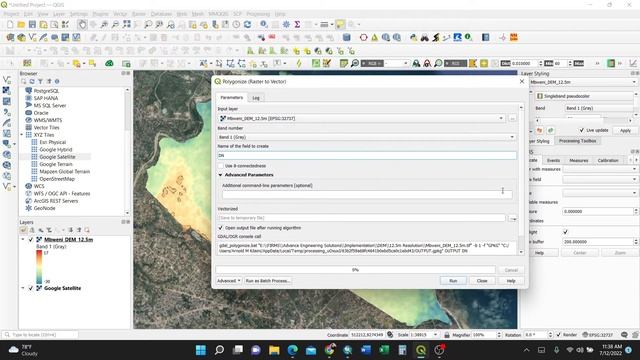Image resolution: width=640 pixels, height=360 pixels.
Task: Open the Raster menu
Action: pyautogui.click(x=139, y=14)
